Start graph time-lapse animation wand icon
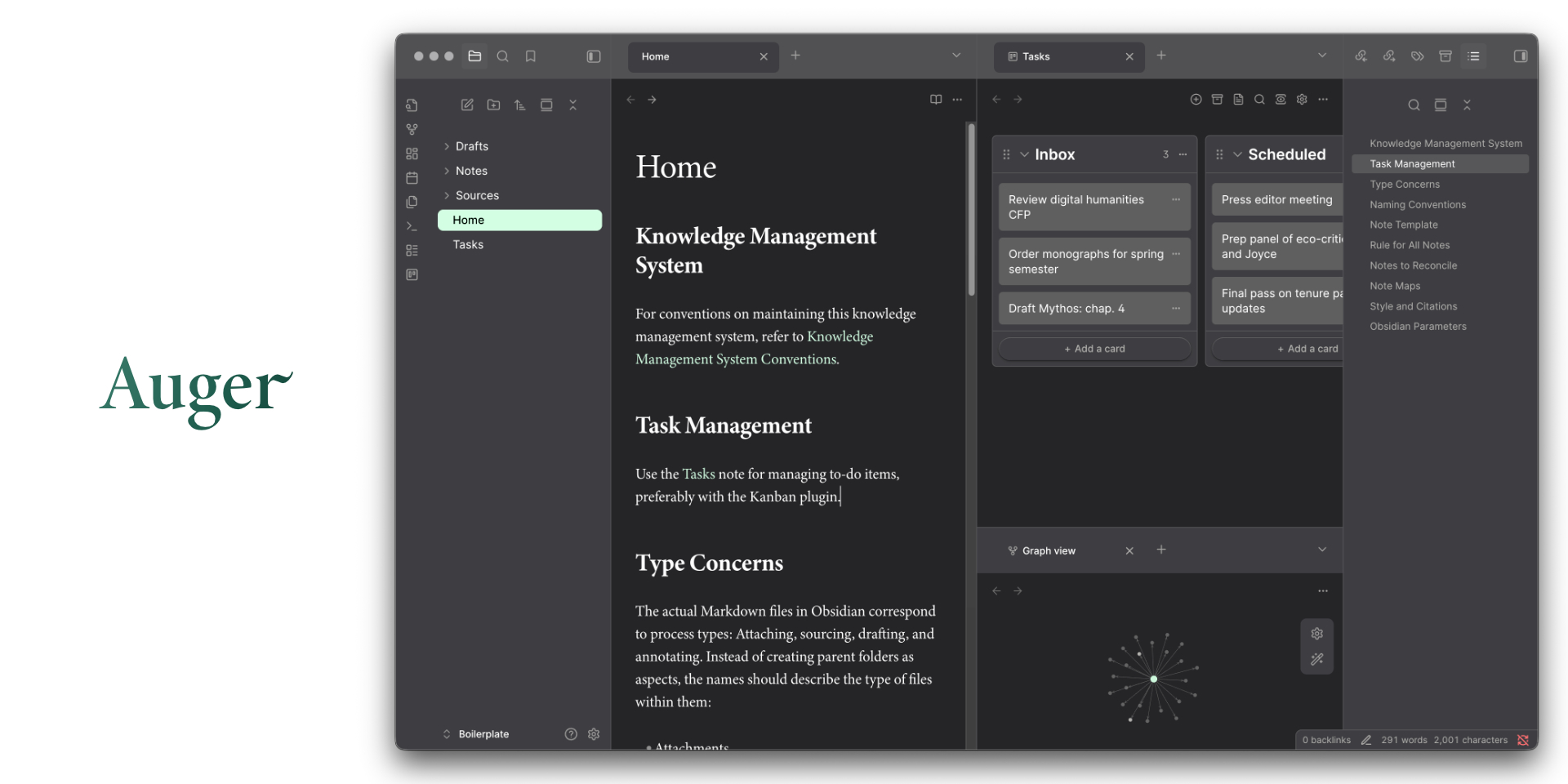The height and width of the screenshot is (784, 1568). 1316,659
